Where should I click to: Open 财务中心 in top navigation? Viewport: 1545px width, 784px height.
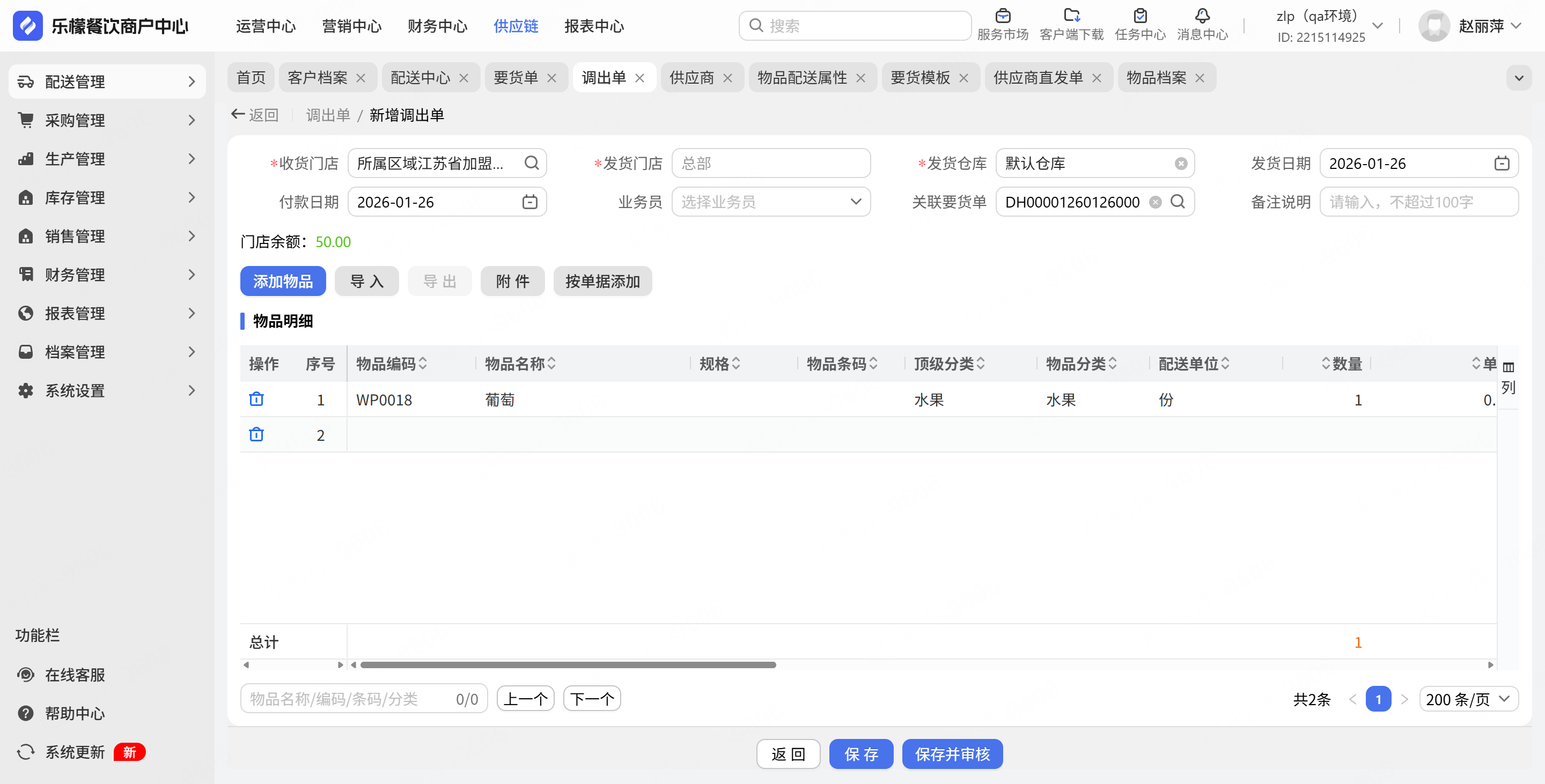click(437, 26)
